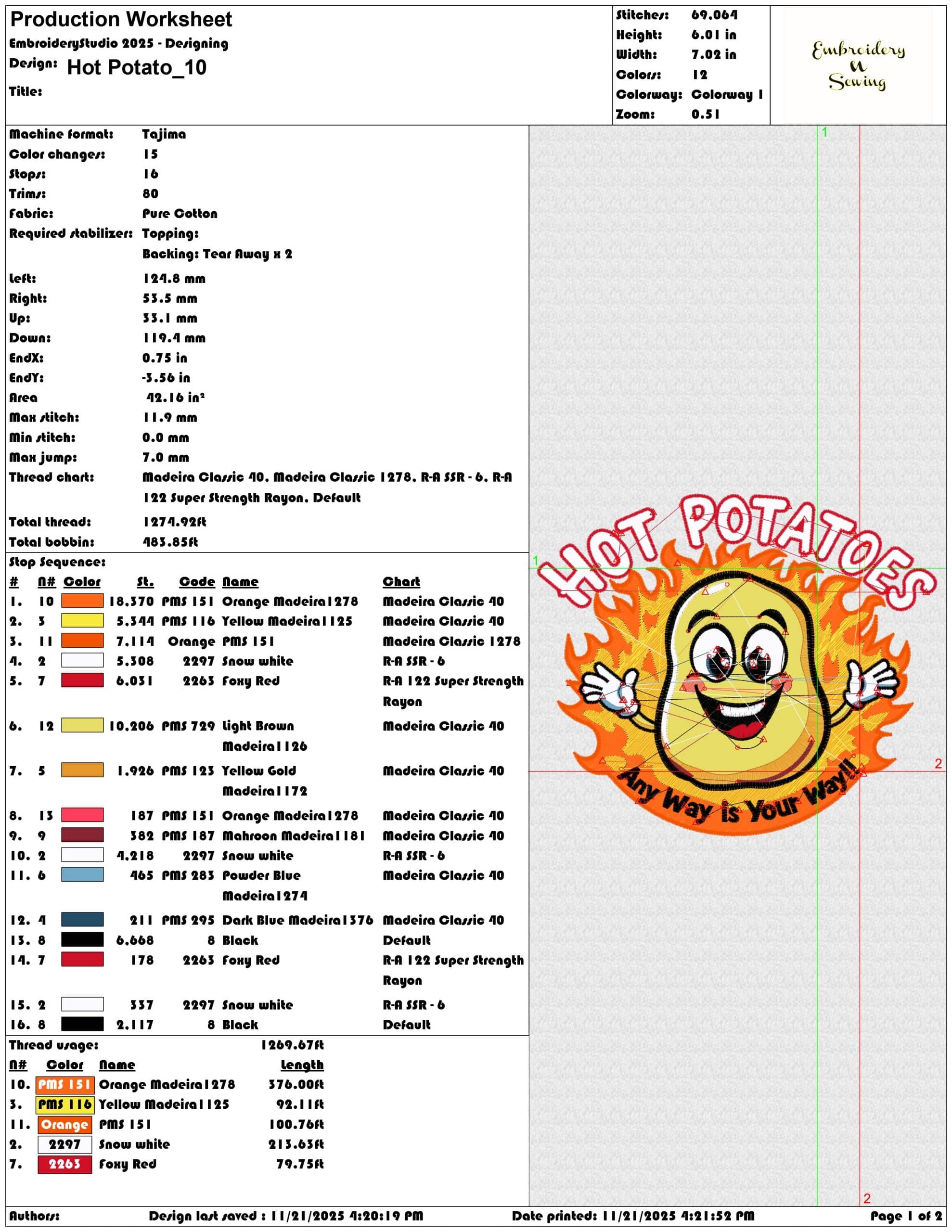Click the Max stitch value 11.9 mm
This screenshot has height=1232, width=952.
coord(170,418)
